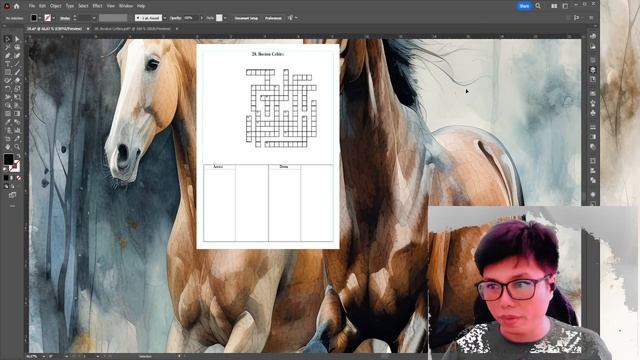Select the Direct Selection tool
The width and height of the screenshot is (640, 360).
coord(17,39)
